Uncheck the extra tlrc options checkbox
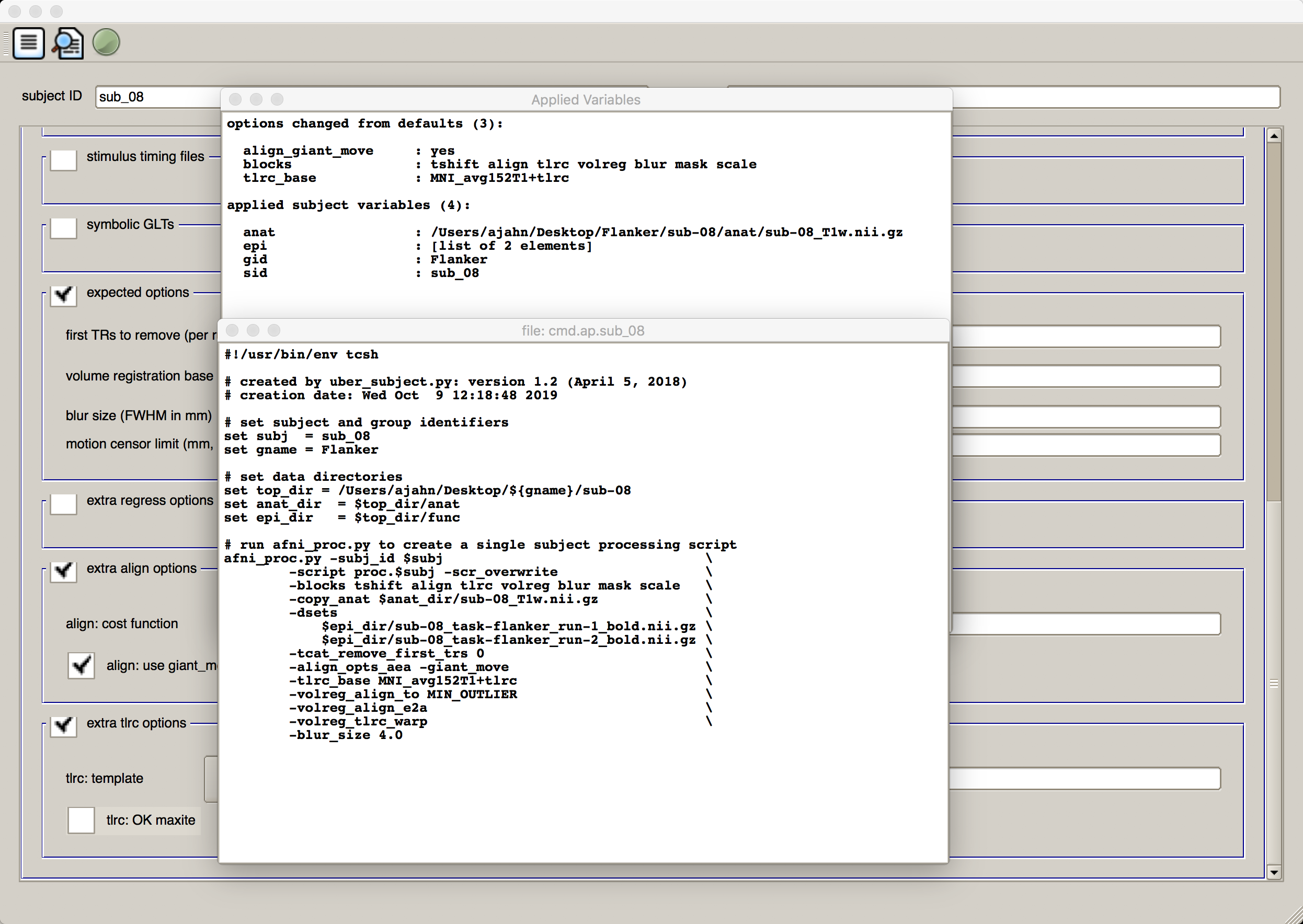The width and height of the screenshot is (1303, 924). coord(63,726)
